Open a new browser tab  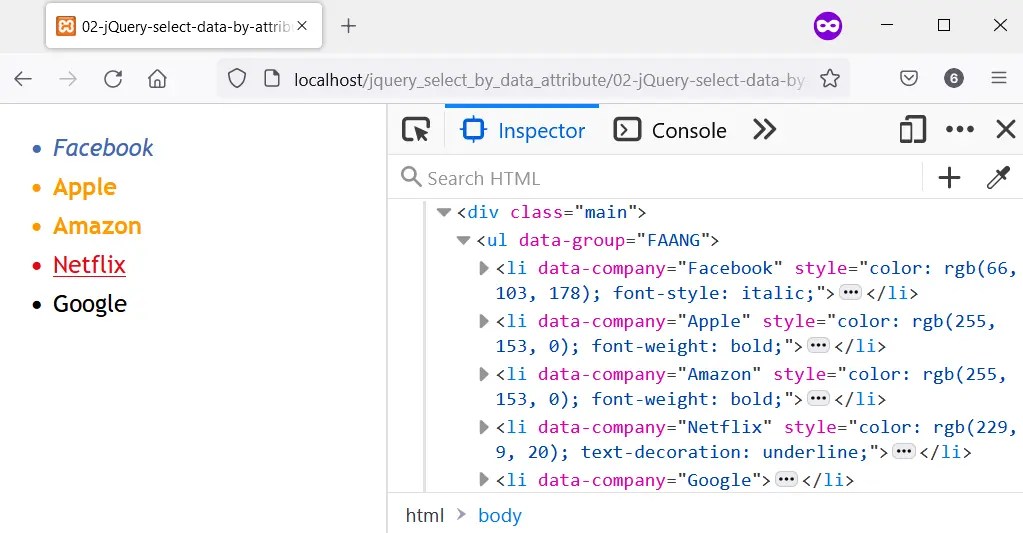coord(348,26)
